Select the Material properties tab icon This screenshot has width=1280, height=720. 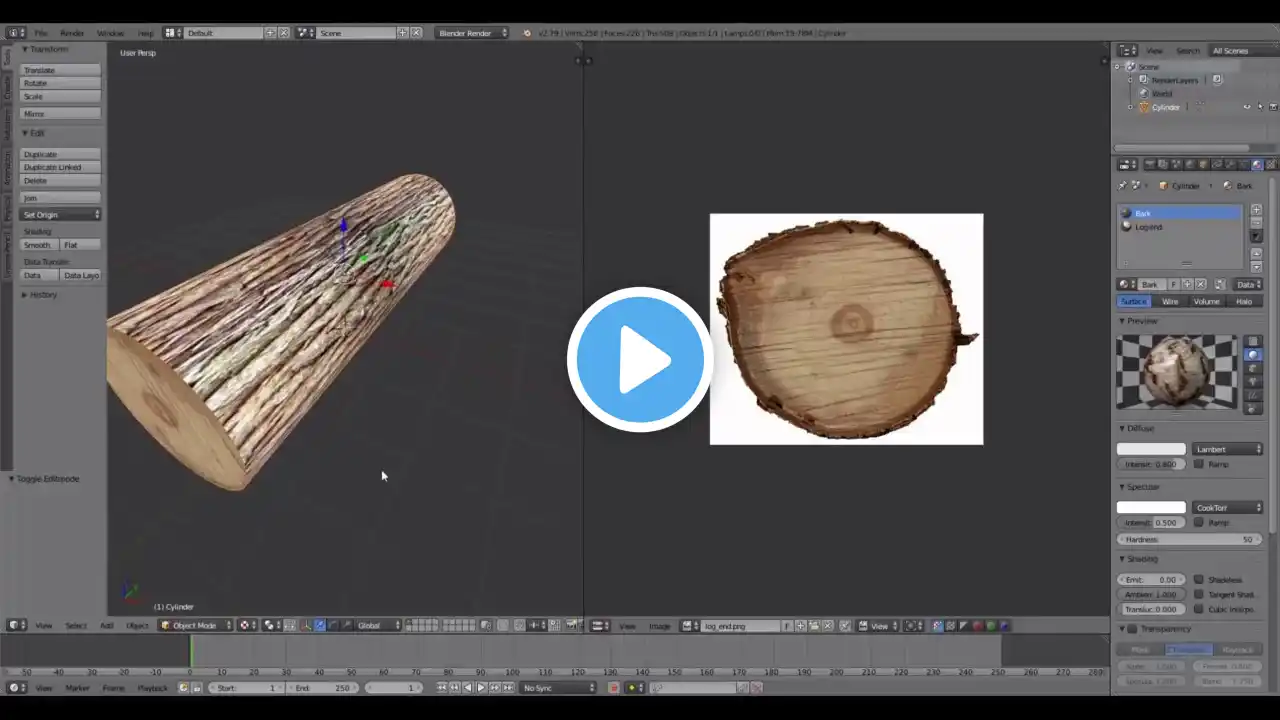pos(1256,164)
